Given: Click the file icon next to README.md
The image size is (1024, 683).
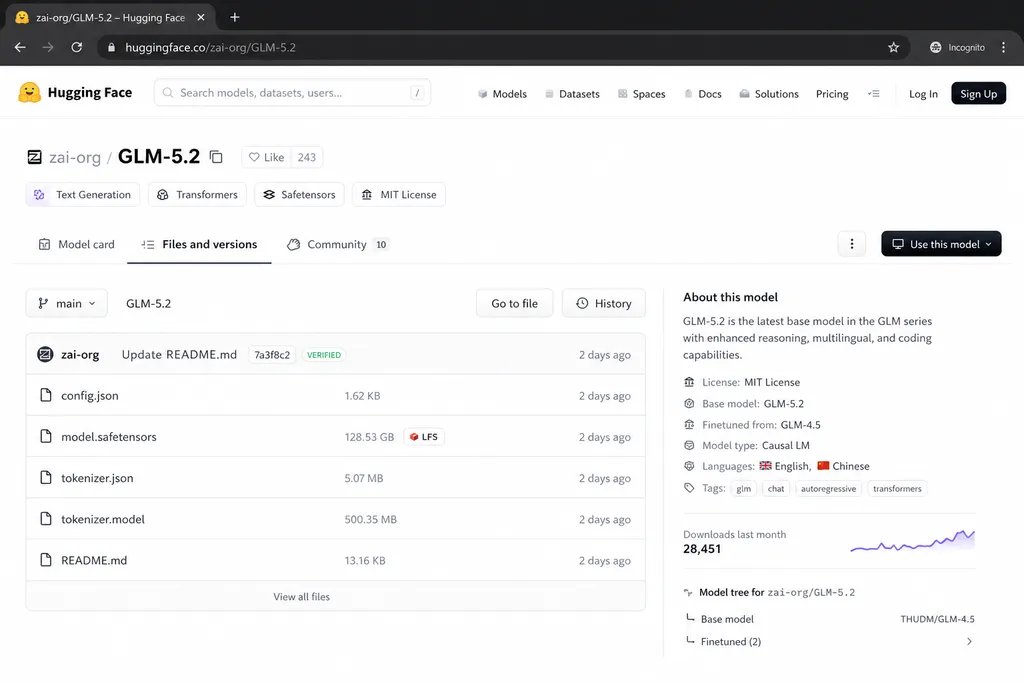Looking at the screenshot, I should click(x=46, y=560).
